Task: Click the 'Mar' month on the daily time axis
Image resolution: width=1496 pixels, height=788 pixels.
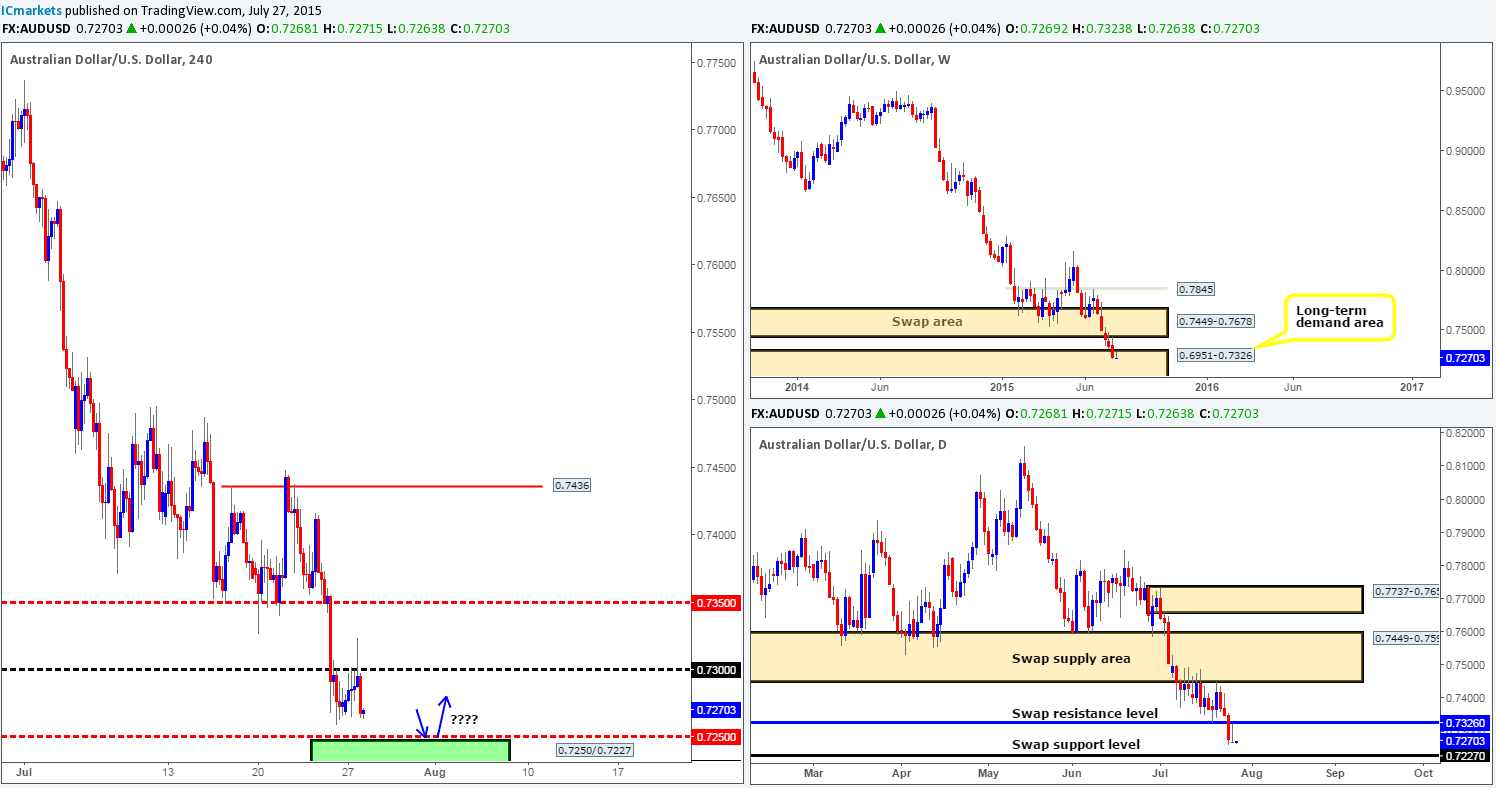Action: (x=813, y=772)
